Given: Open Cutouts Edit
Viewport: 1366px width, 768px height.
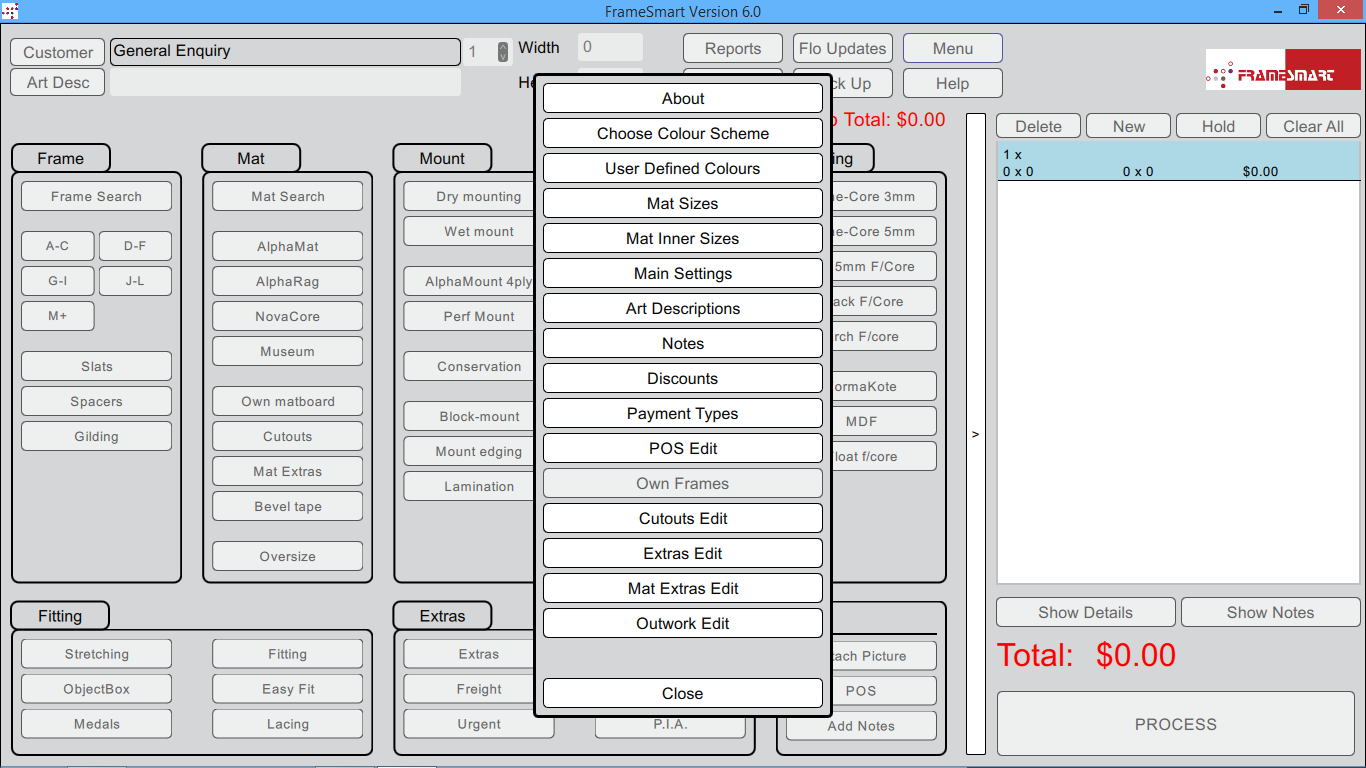Looking at the screenshot, I should (x=683, y=518).
